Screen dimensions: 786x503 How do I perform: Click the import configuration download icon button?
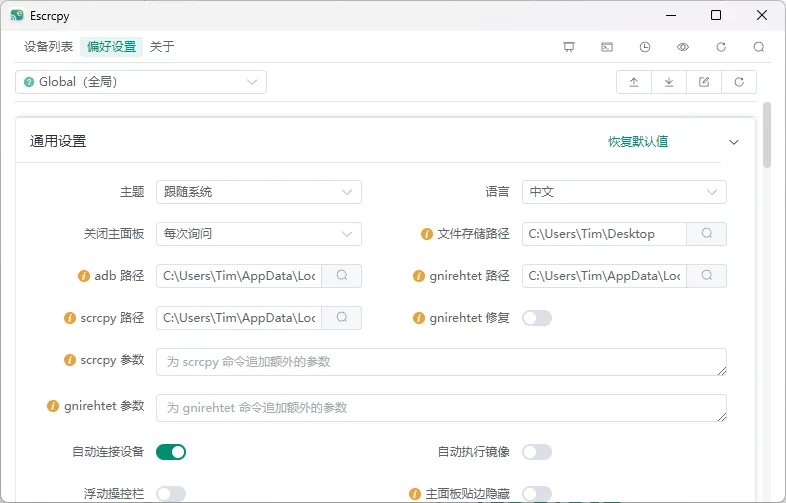[x=669, y=82]
